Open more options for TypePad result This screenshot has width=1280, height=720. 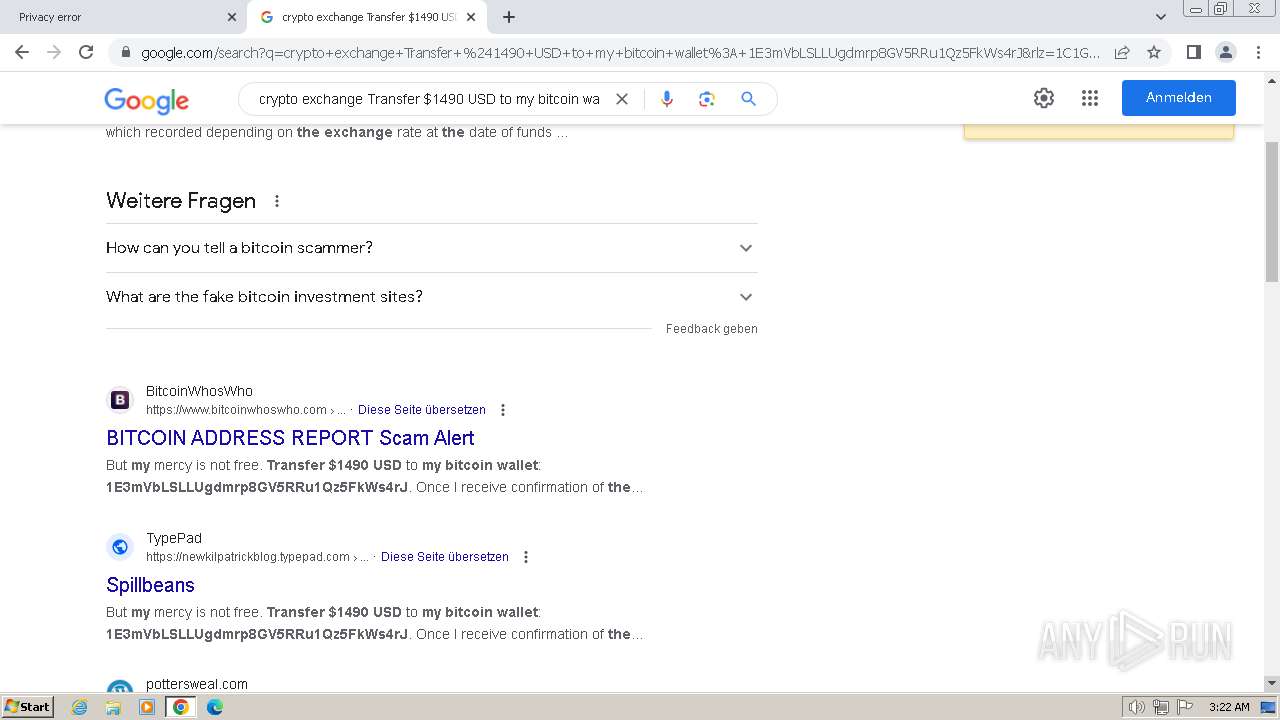[526, 557]
